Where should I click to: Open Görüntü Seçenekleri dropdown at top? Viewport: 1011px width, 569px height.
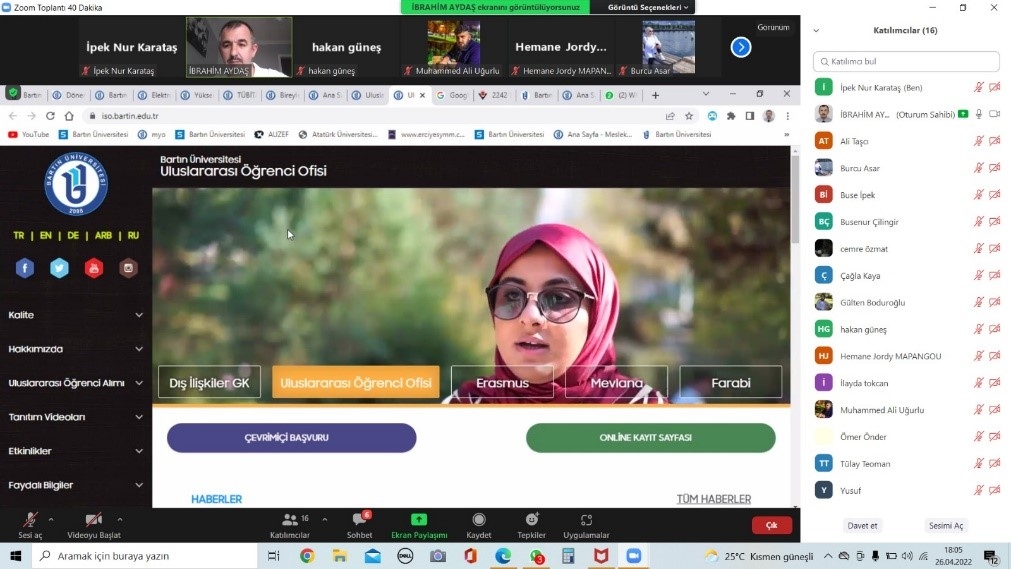[647, 7]
